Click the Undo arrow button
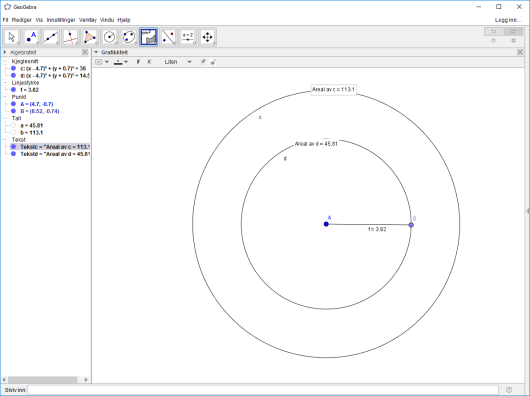Screen dimensions: 530x396 pyautogui.click(x=493, y=31)
